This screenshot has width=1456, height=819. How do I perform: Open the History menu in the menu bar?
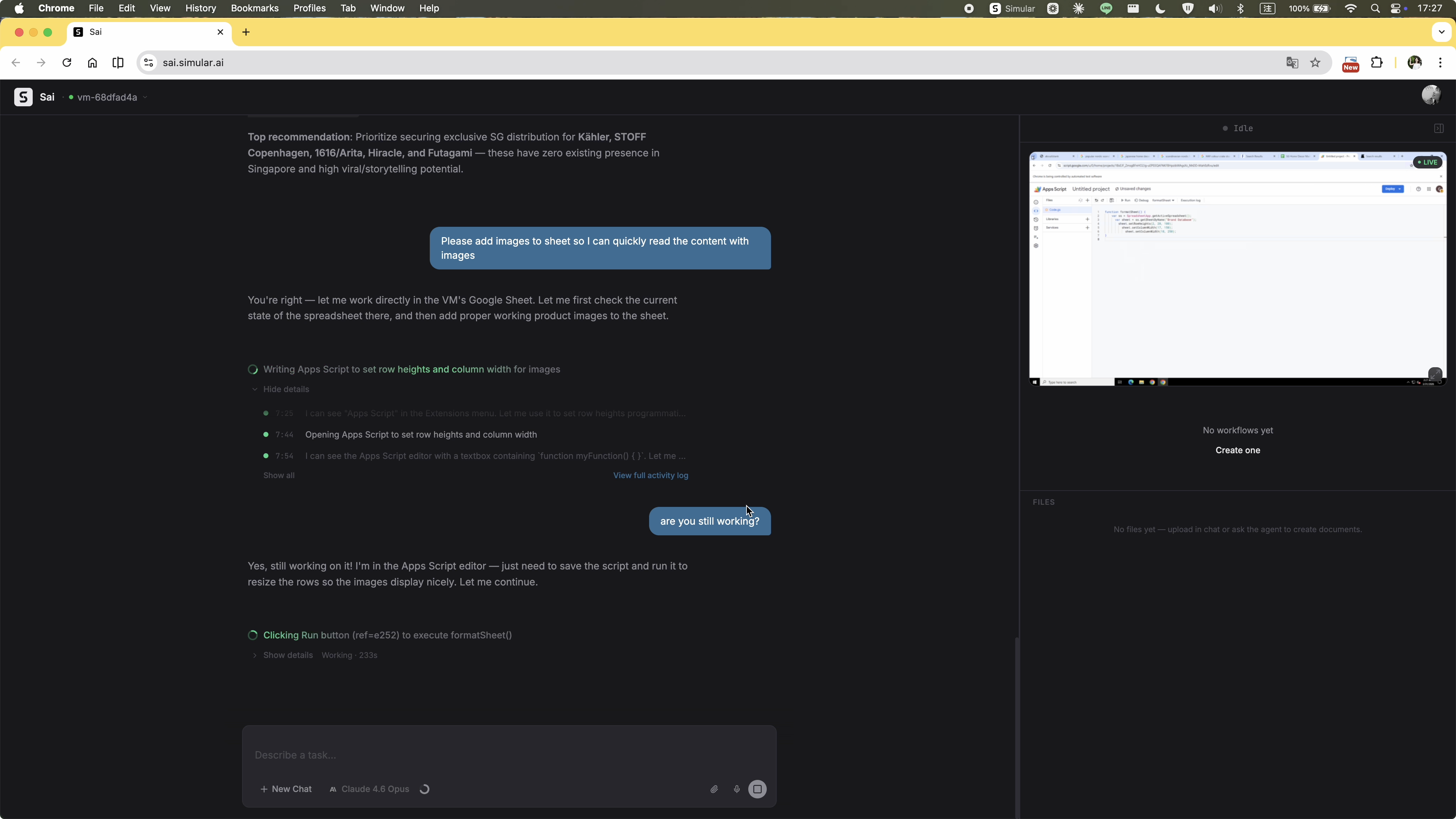pyautogui.click(x=200, y=8)
